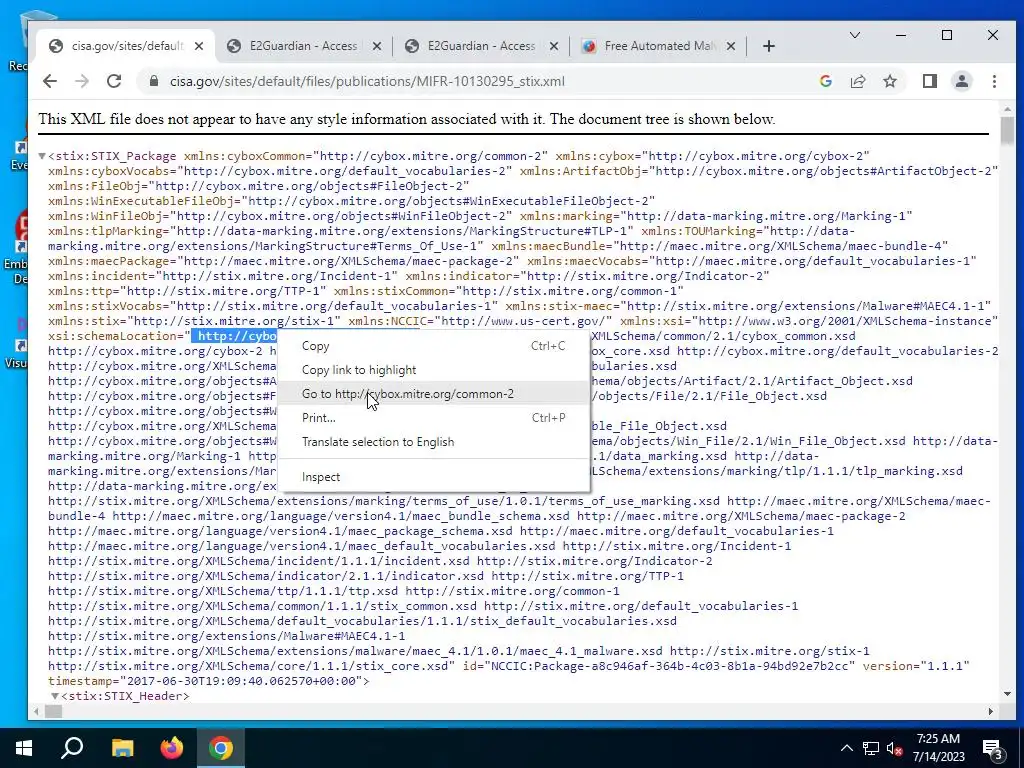Click the vertical scrollbar thumb
This screenshot has width=1024, height=768.
click(1007, 131)
